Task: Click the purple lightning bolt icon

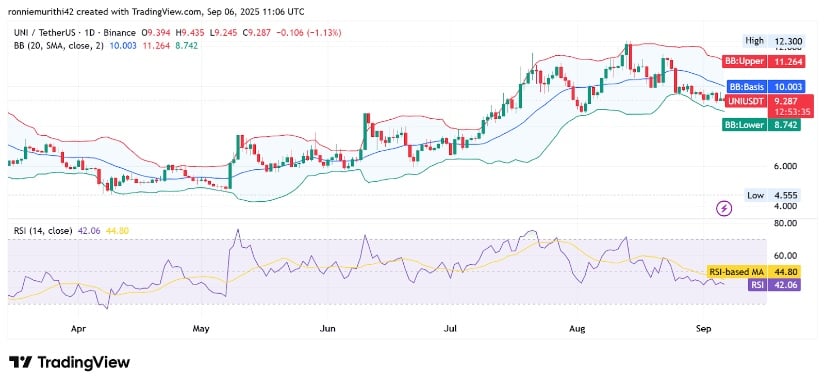Action: point(725,209)
